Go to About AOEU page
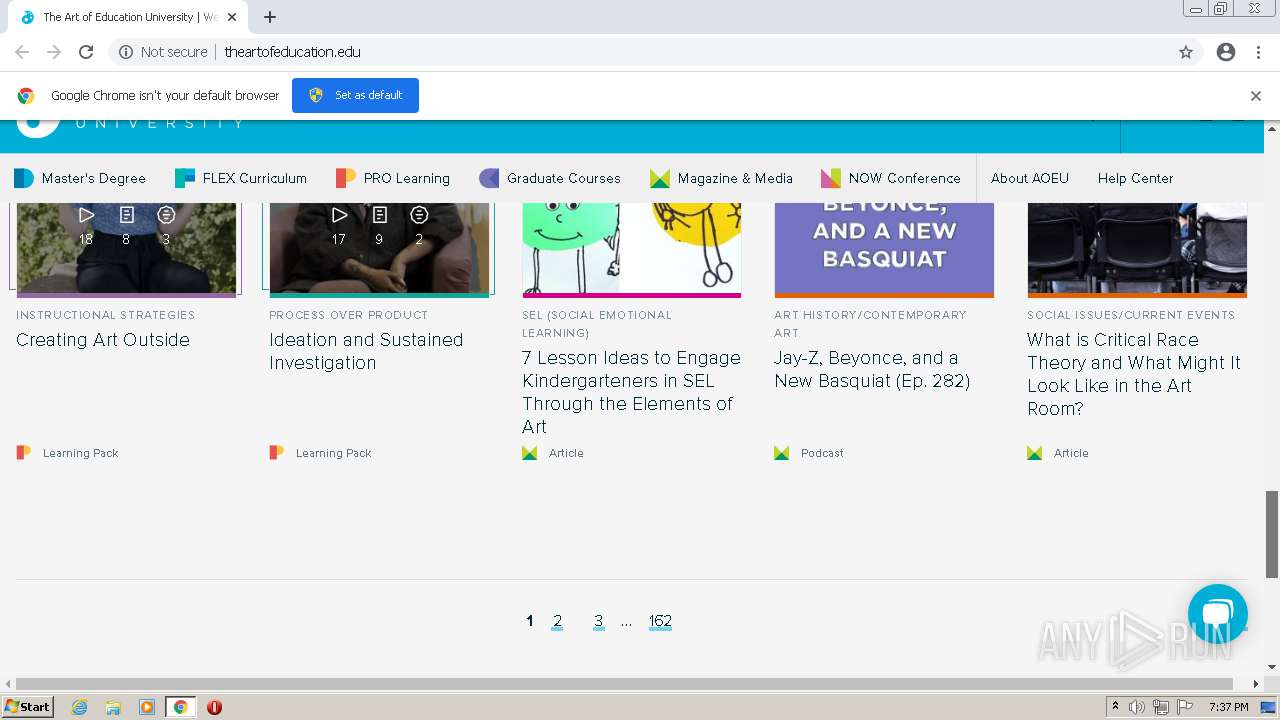The image size is (1280, 720). 1030,178
